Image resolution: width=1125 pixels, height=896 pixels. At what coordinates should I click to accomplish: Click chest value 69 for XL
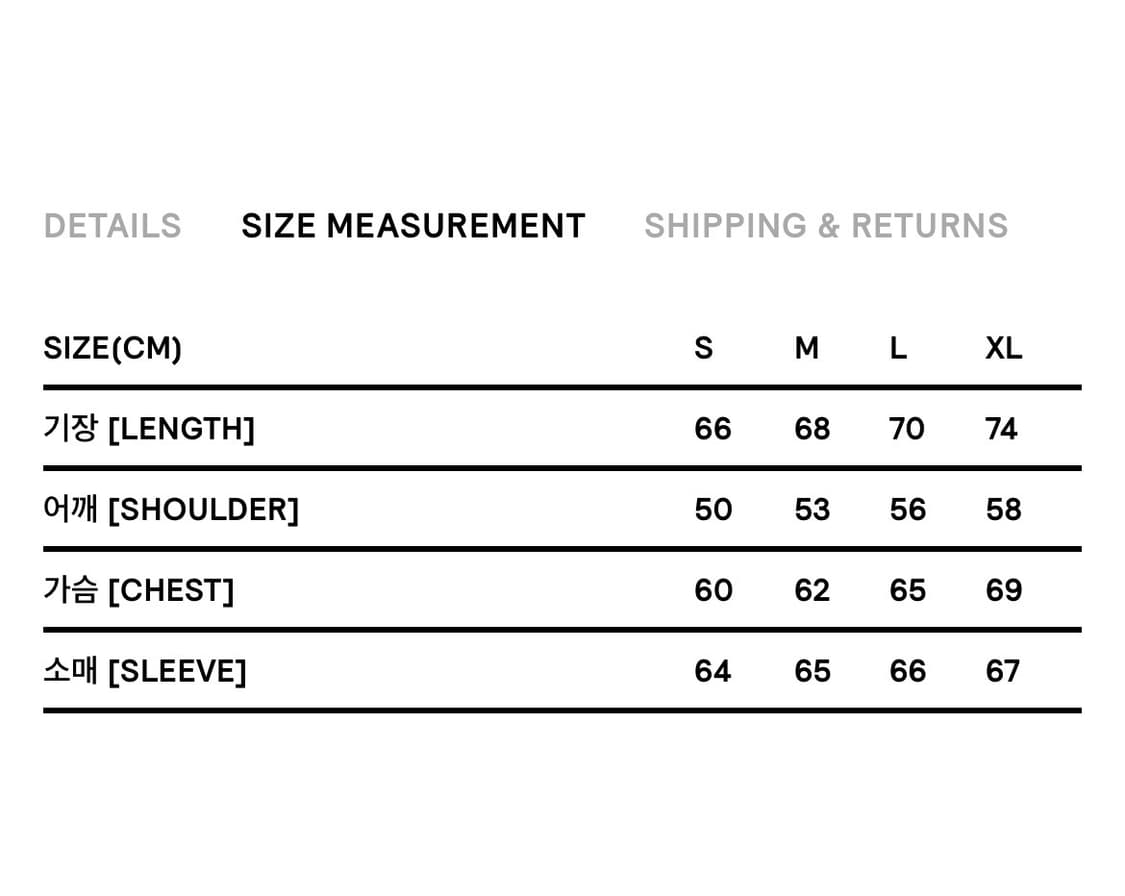1004,590
